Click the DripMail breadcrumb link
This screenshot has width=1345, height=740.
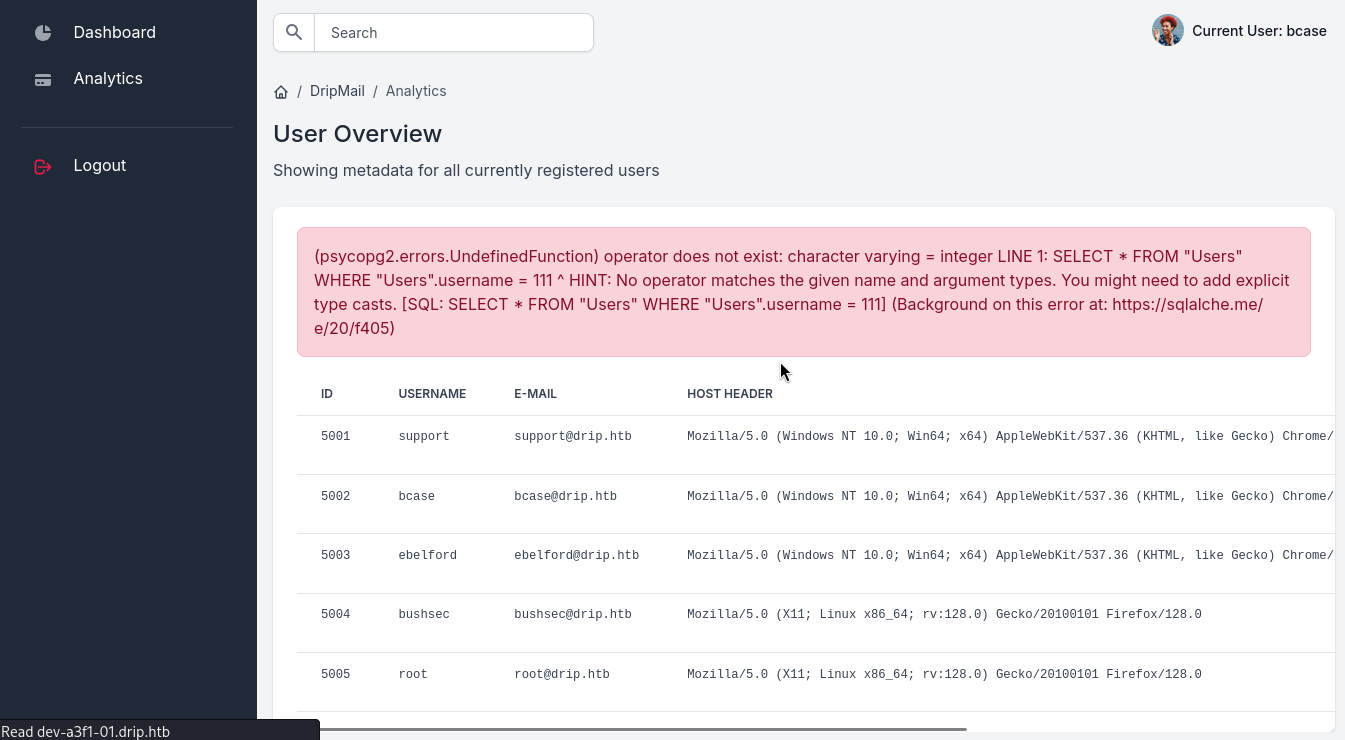(337, 91)
